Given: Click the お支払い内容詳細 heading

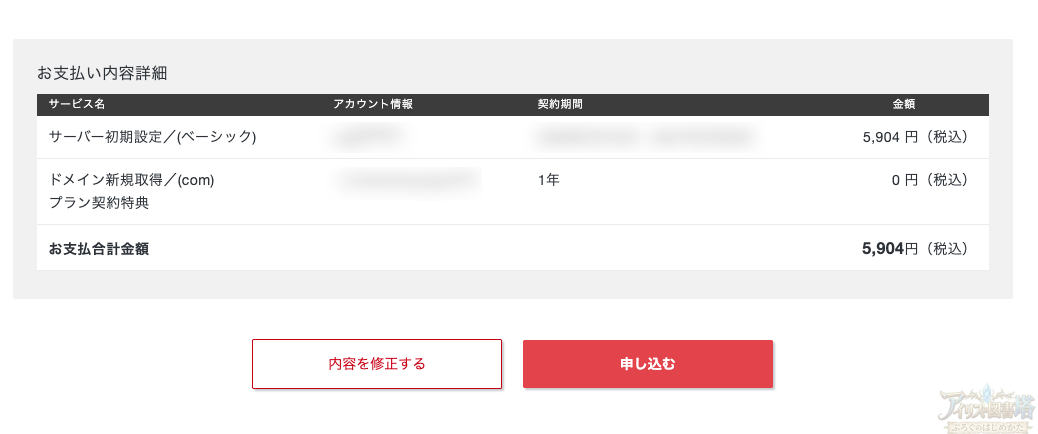Looking at the screenshot, I should (101, 73).
